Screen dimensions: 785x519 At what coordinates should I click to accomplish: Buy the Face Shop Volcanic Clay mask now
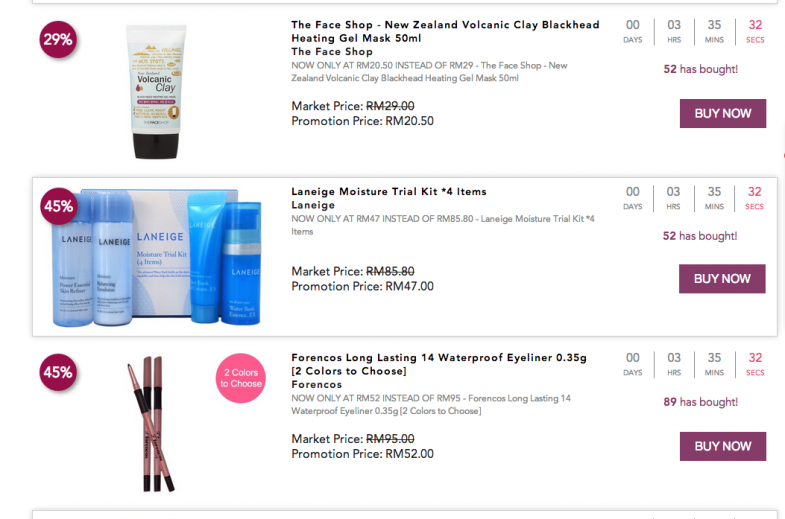[x=722, y=114]
